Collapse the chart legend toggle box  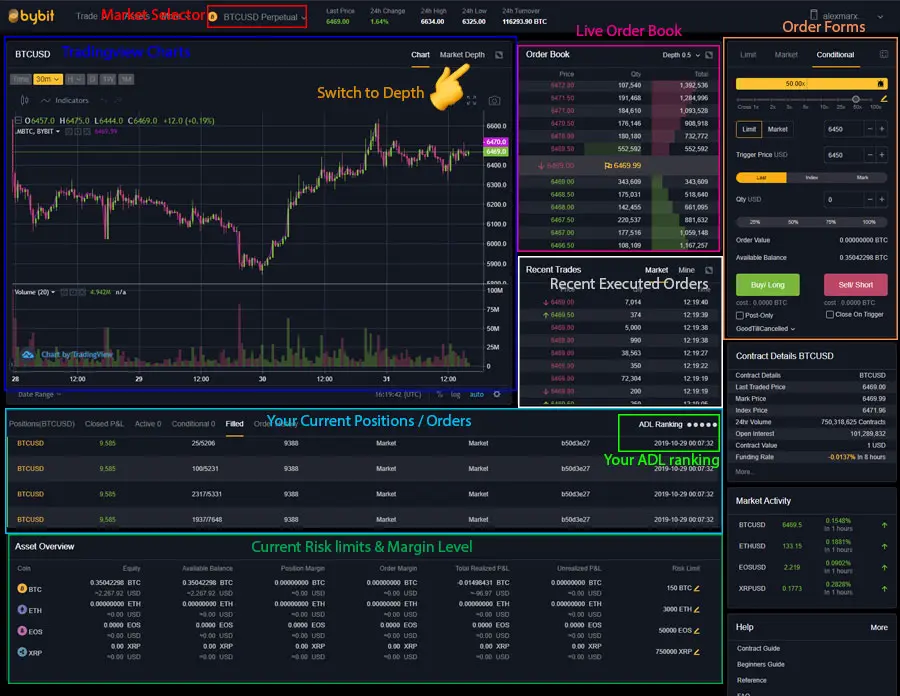(x=18, y=120)
